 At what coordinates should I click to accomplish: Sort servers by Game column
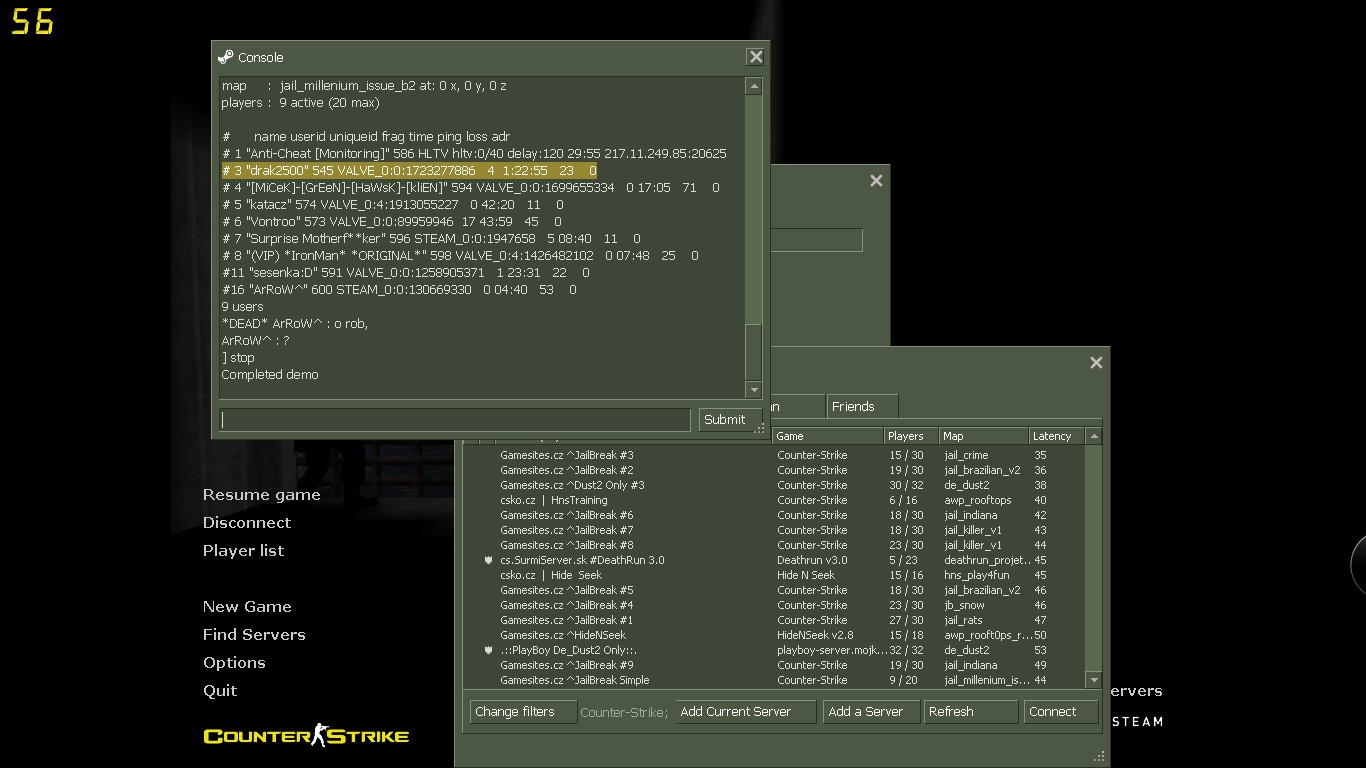[x=828, y=436]
